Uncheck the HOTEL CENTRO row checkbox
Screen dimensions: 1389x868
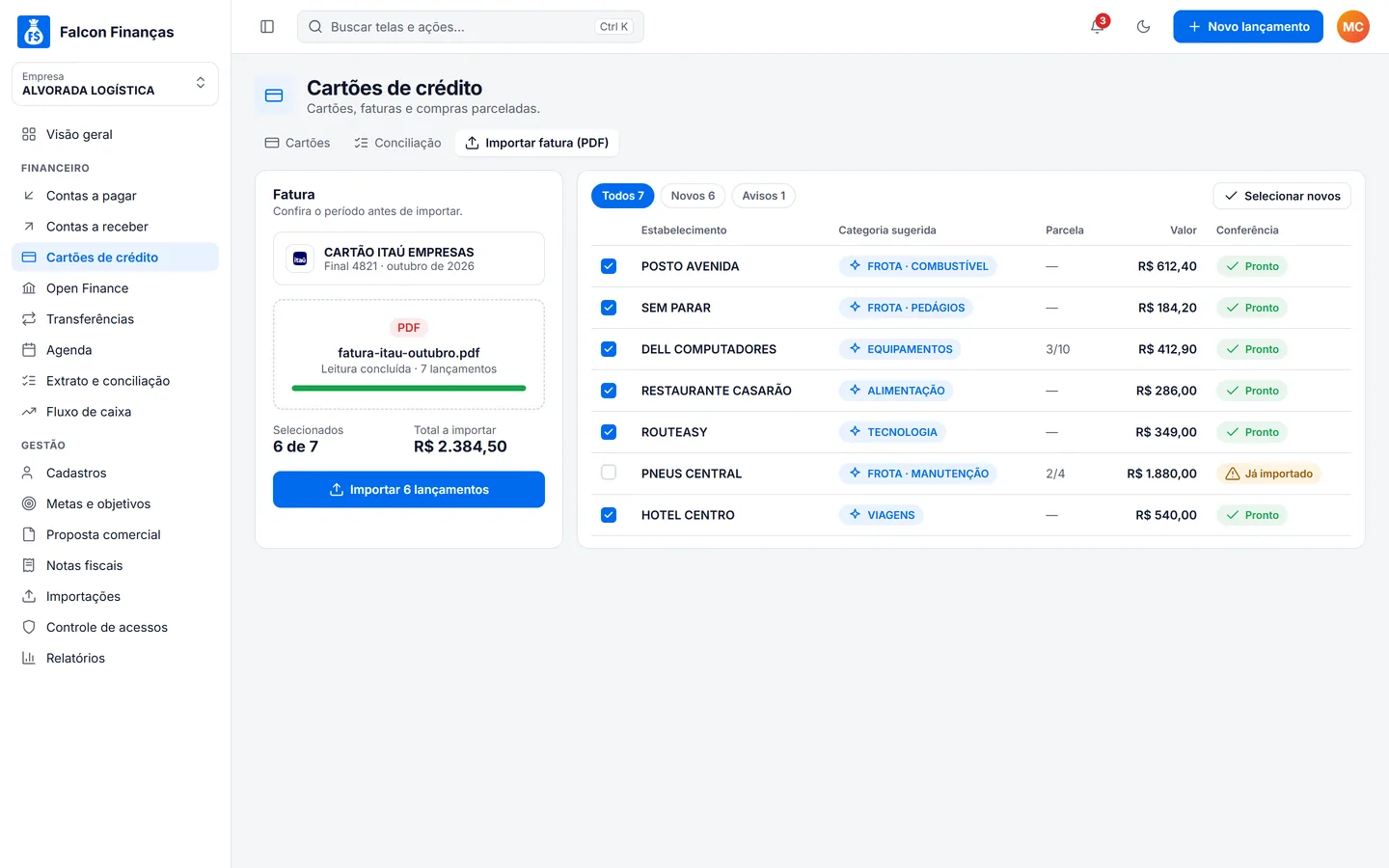[609, 515]
